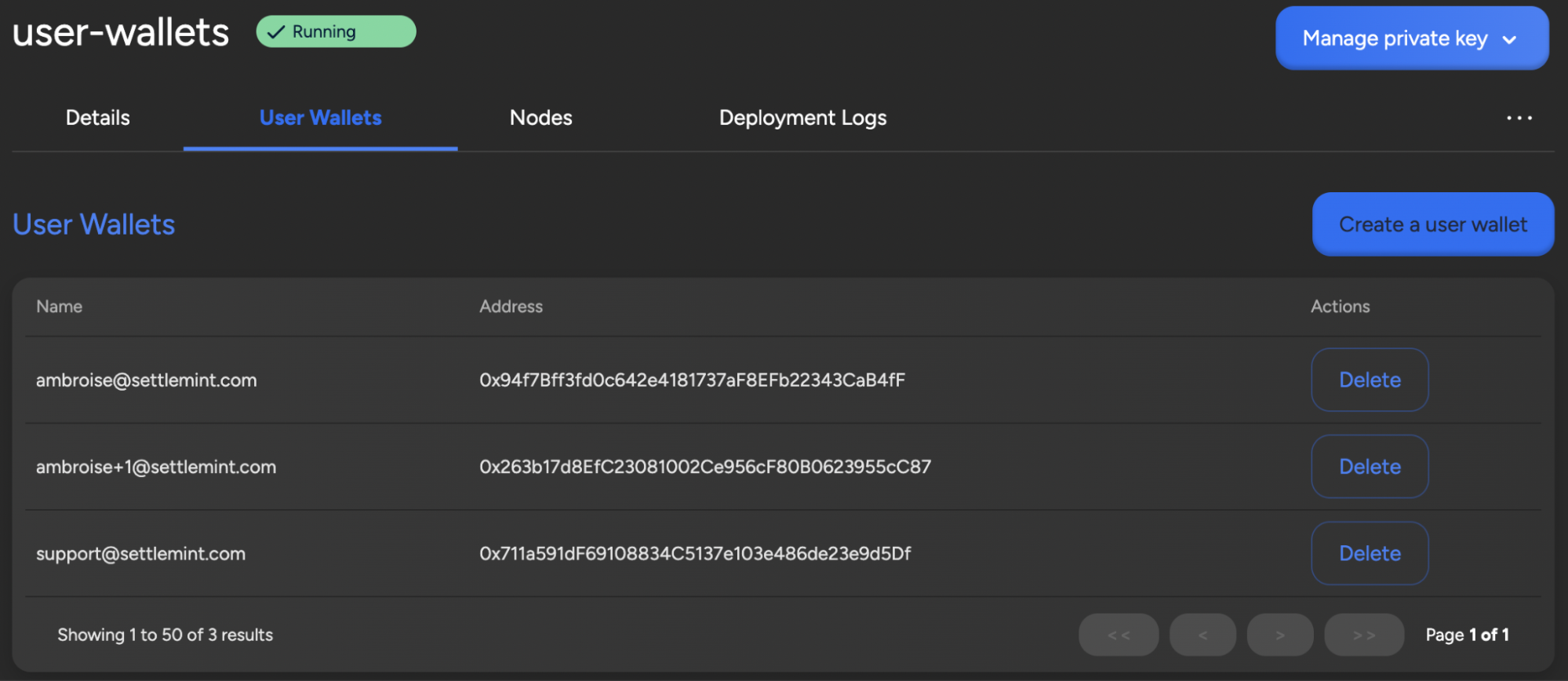This screenshot has height=681, width=1568.
Task: Click address 0x711a591dF69108834C5137e103e486de23e9d5Df
Action: [695, 553]
